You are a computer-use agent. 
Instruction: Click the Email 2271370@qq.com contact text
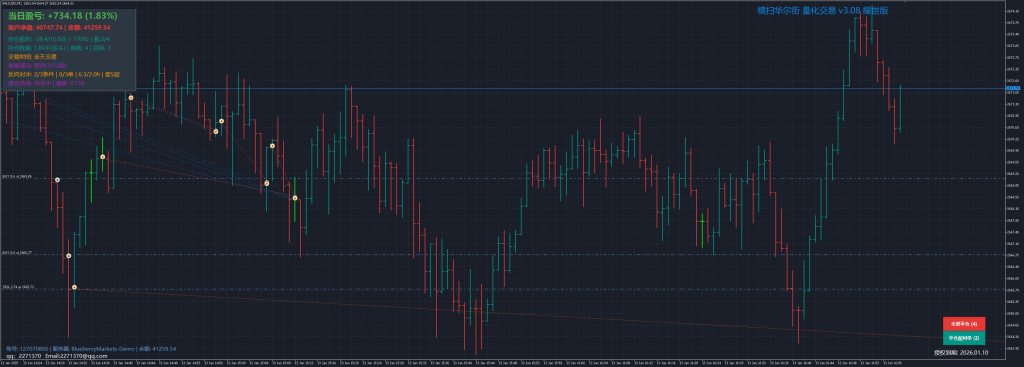(72, 357)
